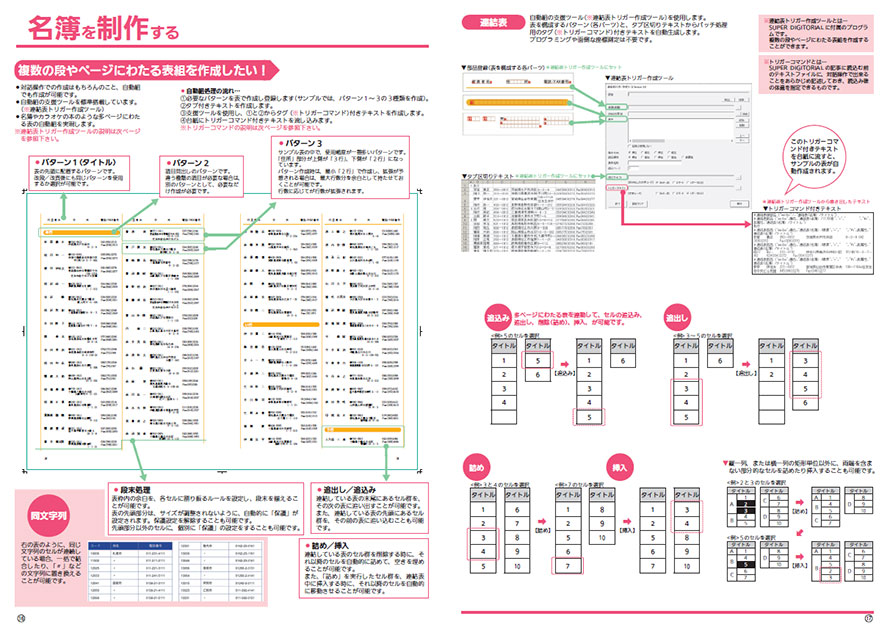Image resolution: width=890 pixels, height=630 pixels.
Task: Click the pink note 連結表トリガー作成ツールとは
Action: (815, 33)
